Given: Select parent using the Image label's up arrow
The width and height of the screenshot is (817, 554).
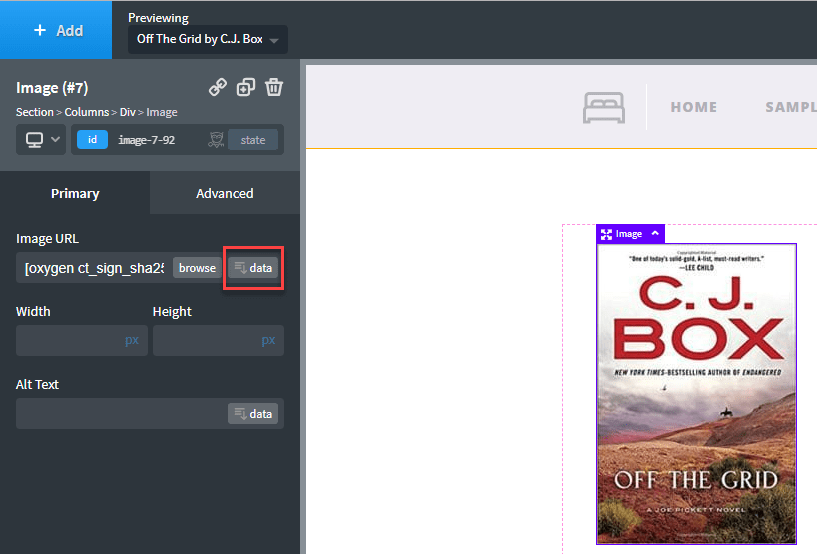Looking at the screenshot, I should (x=655, y=233).
